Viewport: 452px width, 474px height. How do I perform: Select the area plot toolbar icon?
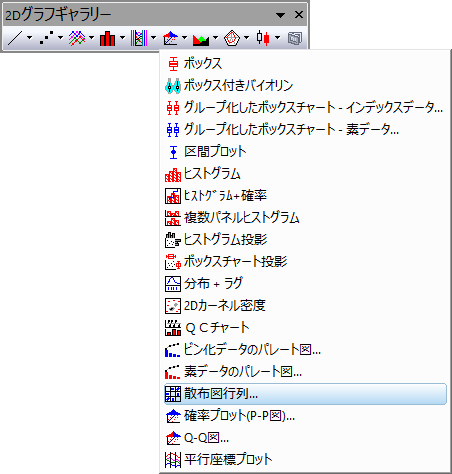click(201, 38)
